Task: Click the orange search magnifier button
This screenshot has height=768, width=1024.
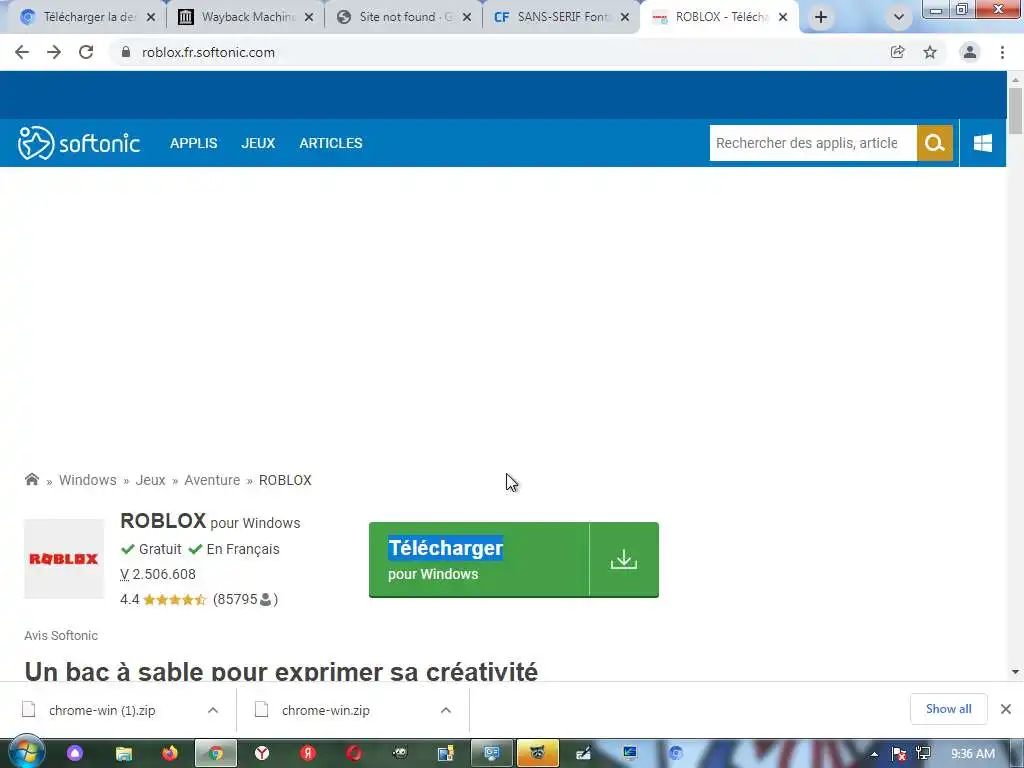Action: pos(935,143)
